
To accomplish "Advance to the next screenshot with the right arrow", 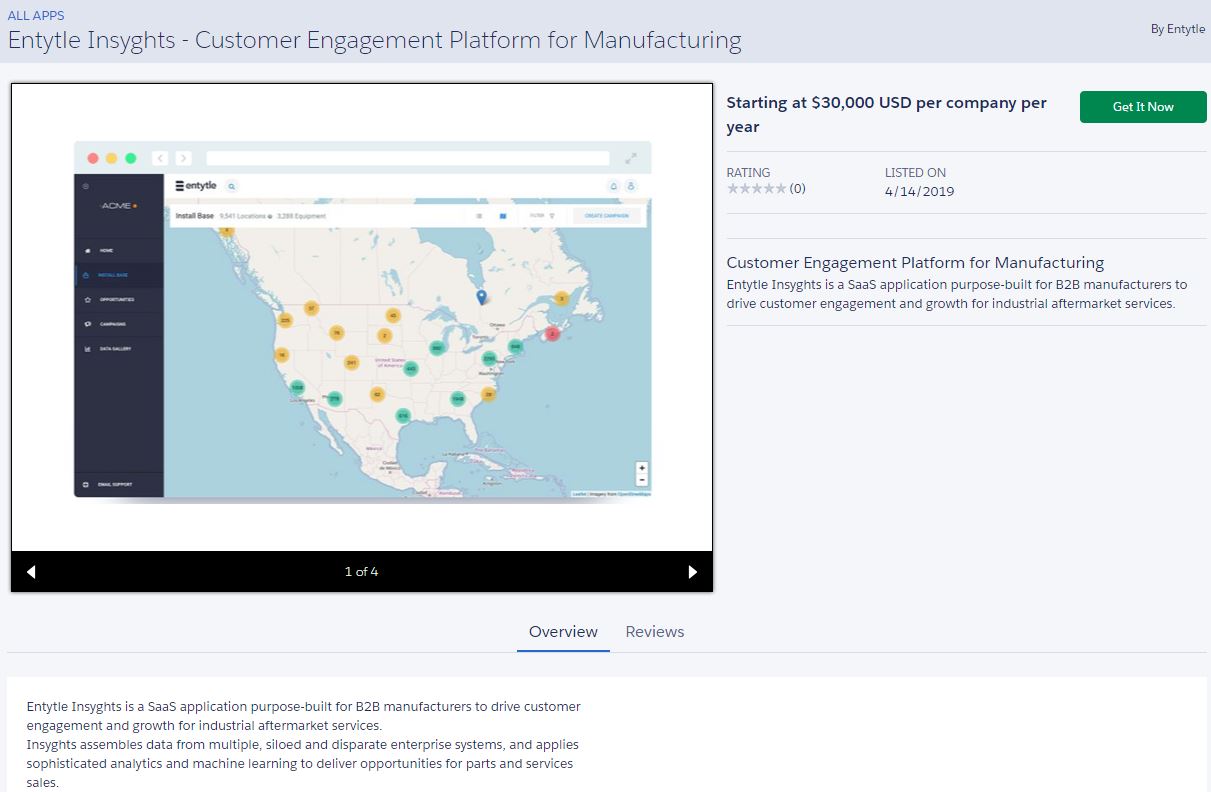I will pyautogui.click(x=693, y=572).
